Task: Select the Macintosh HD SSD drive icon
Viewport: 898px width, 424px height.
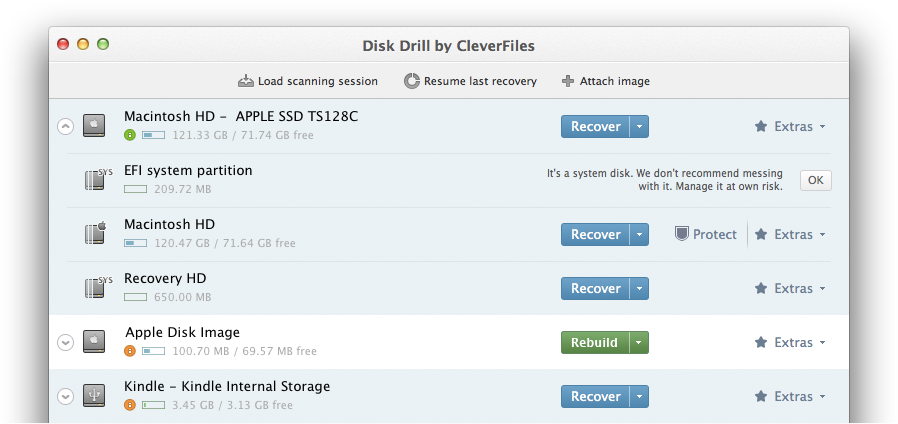Action: pyautogui.click(x=94, y=125)
